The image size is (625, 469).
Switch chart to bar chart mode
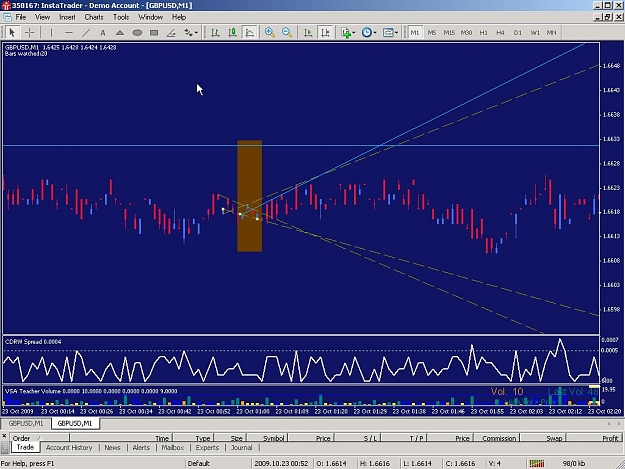click(x=216, y=33)
